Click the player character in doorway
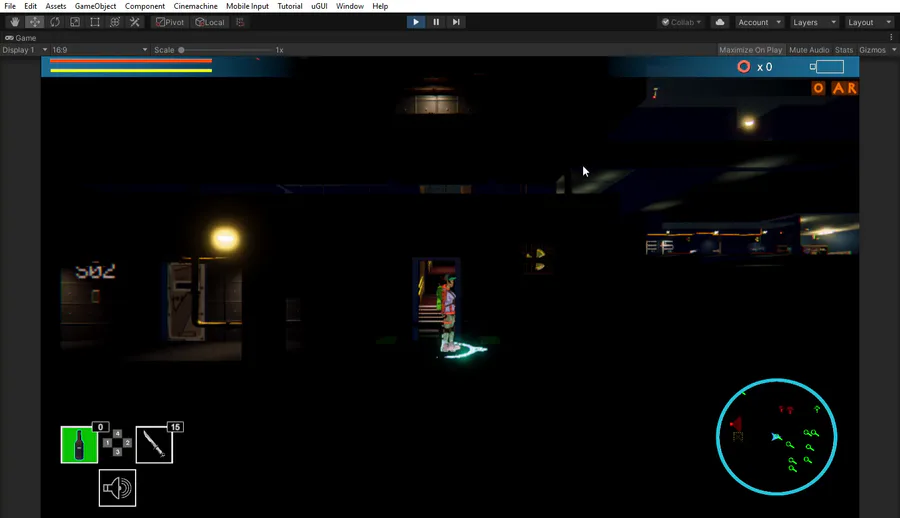This screenshot has width=900, height=518. [448, 313]
